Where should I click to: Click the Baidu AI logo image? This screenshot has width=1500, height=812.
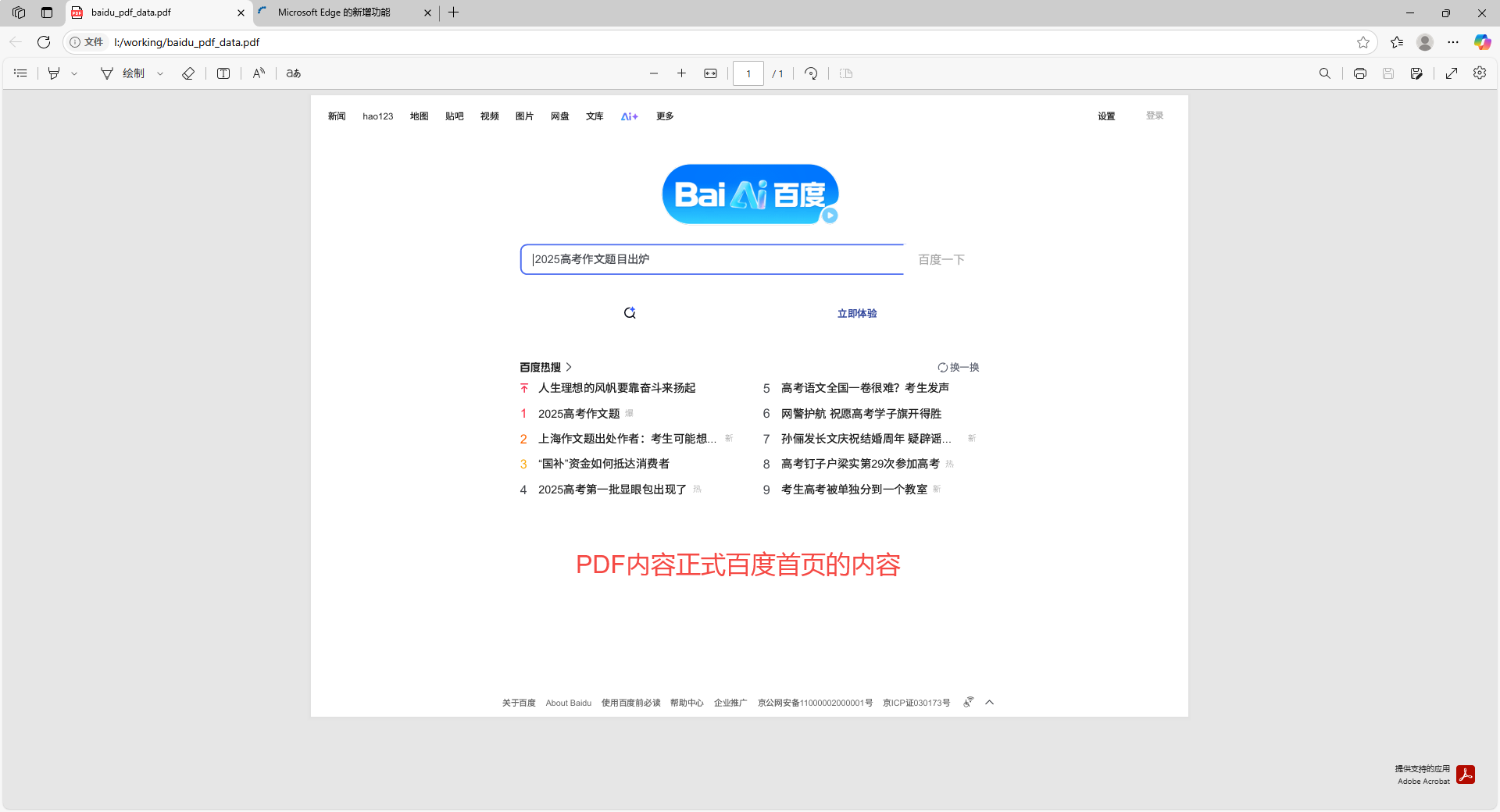[750, 194]
